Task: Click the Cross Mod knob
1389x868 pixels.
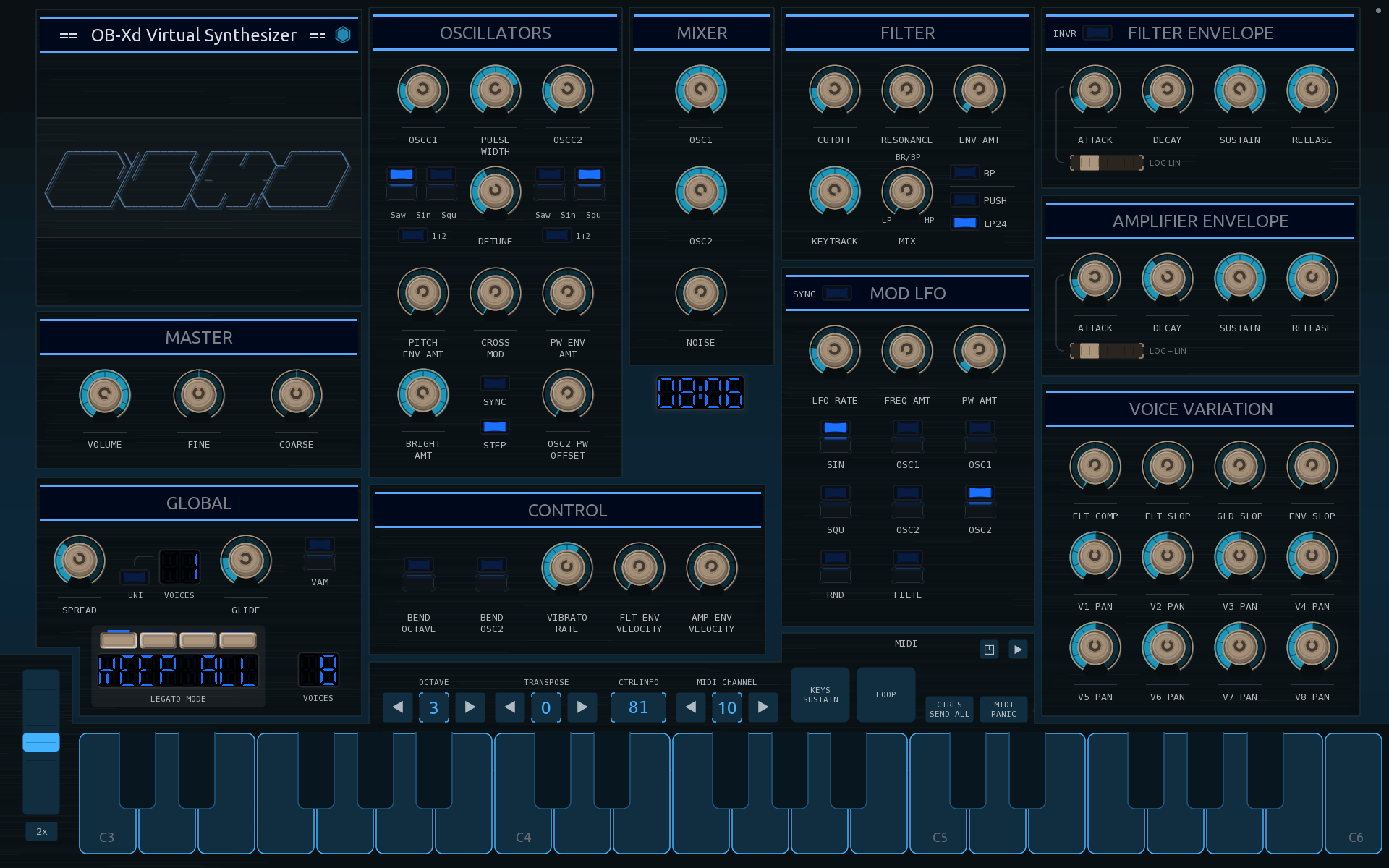Action: (496, 293)
